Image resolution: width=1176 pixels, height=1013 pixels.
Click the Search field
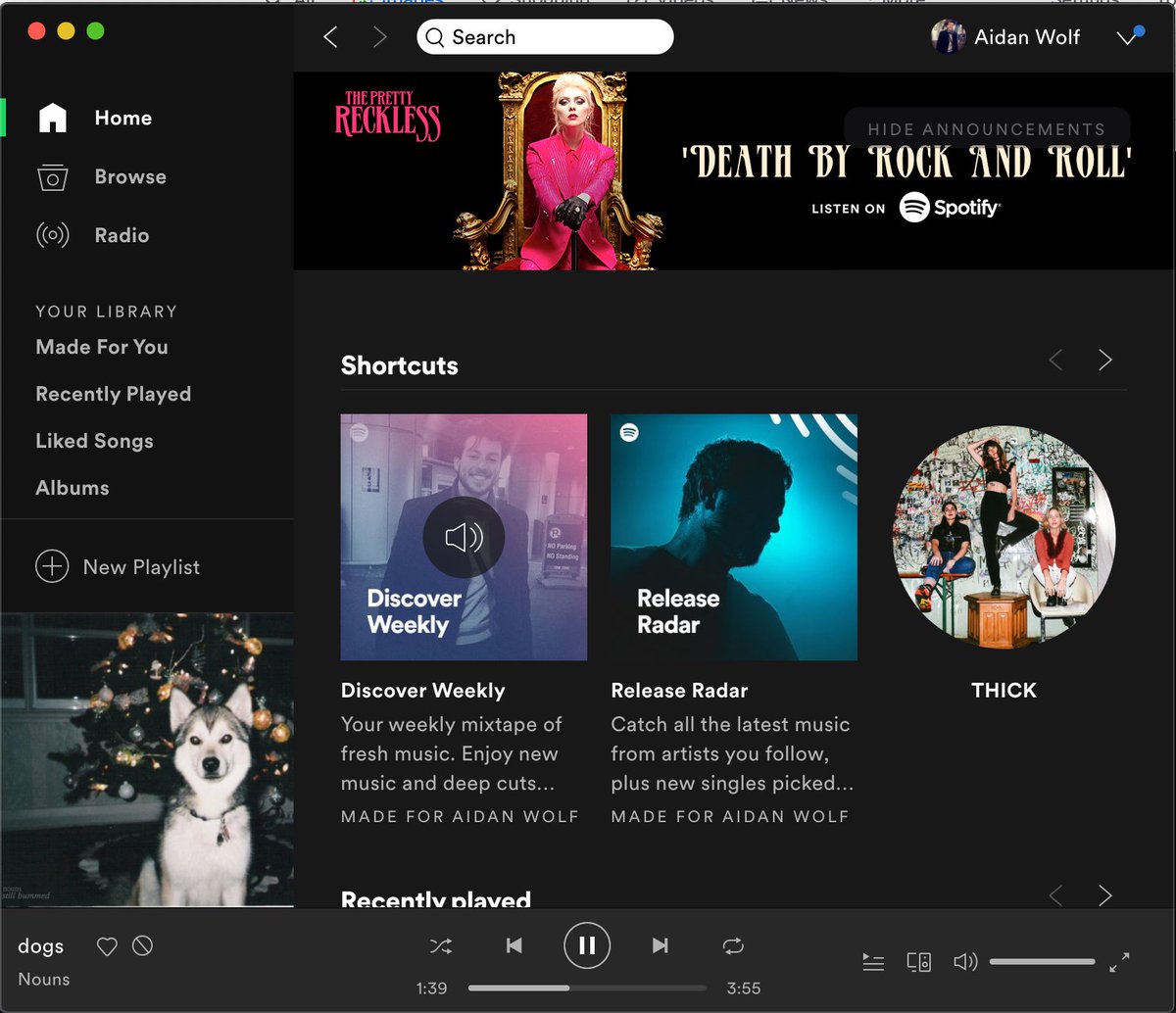[545, 37]
